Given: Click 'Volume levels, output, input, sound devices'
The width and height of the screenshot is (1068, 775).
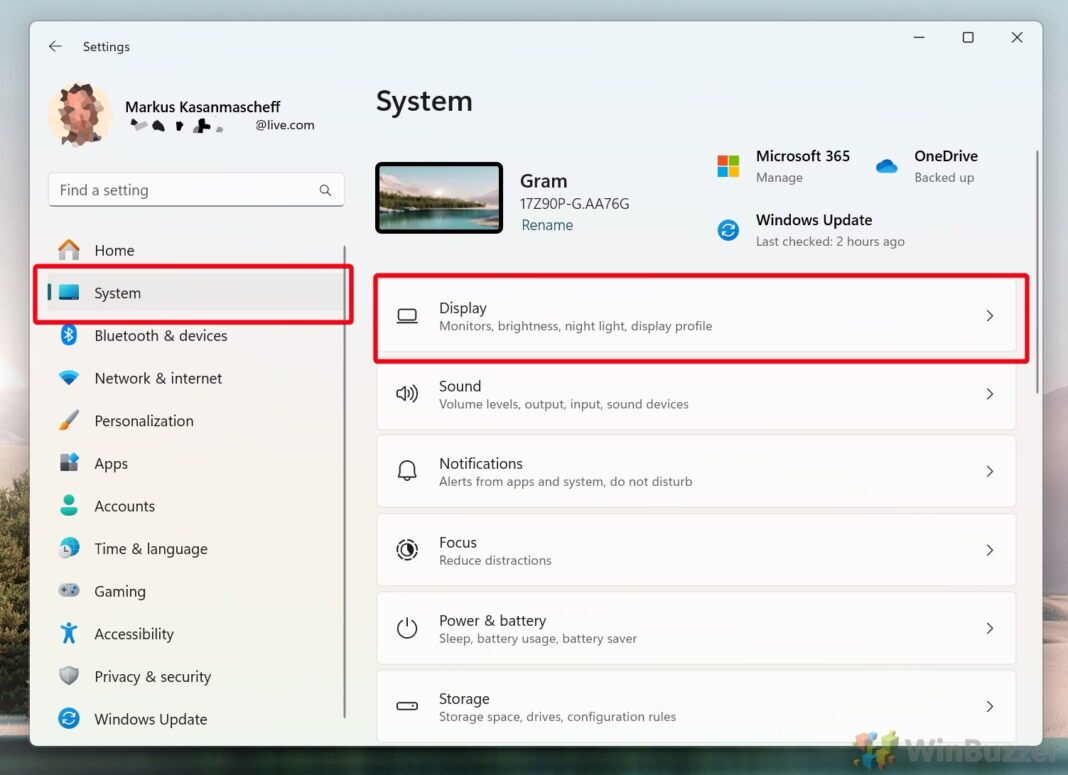Looking at the screenshot, I should click(563, 404).
